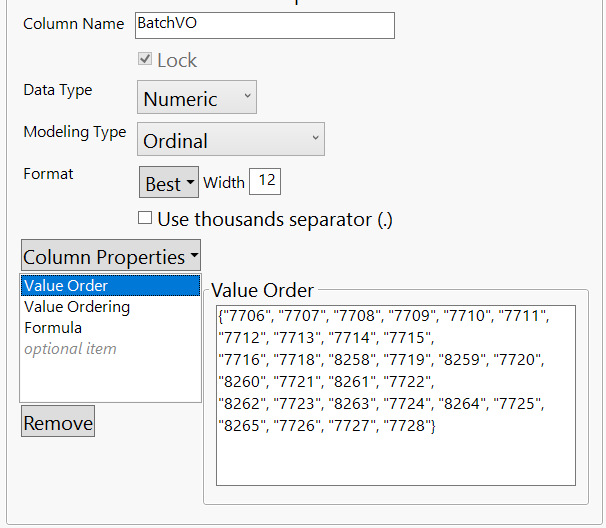Click the Width field showing 12
Viewport: 606px width, 528px height.
tap(266, 181)
